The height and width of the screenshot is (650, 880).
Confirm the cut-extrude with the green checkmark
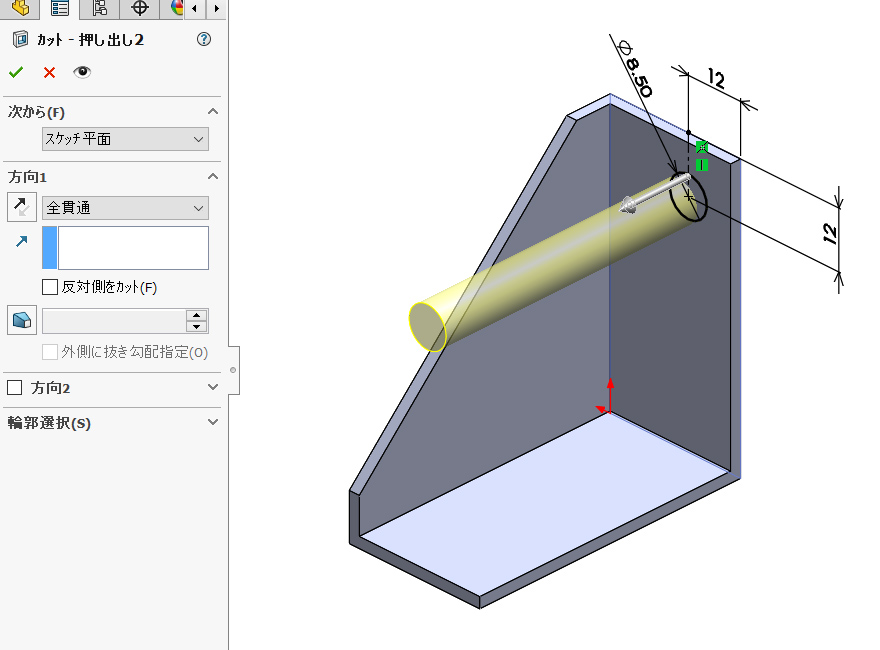[16, 72]
